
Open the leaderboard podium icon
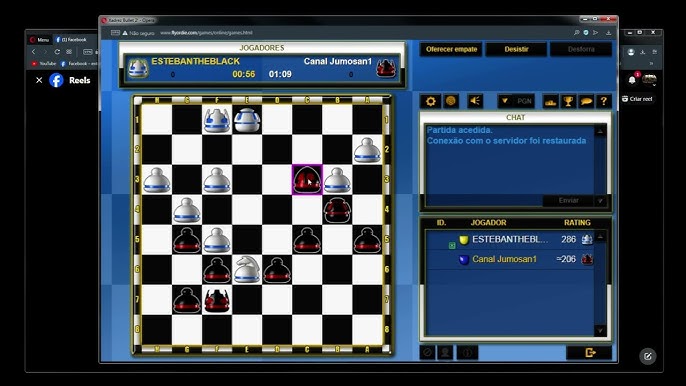[x=550, y=102]
